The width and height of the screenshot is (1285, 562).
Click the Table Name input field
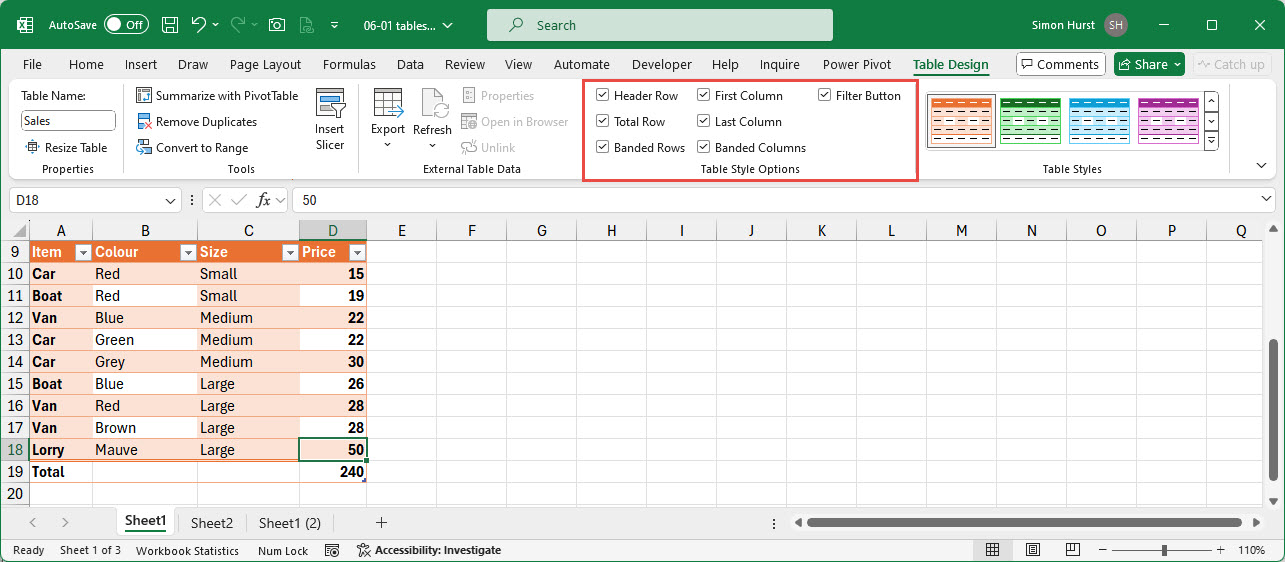(68, 121)
